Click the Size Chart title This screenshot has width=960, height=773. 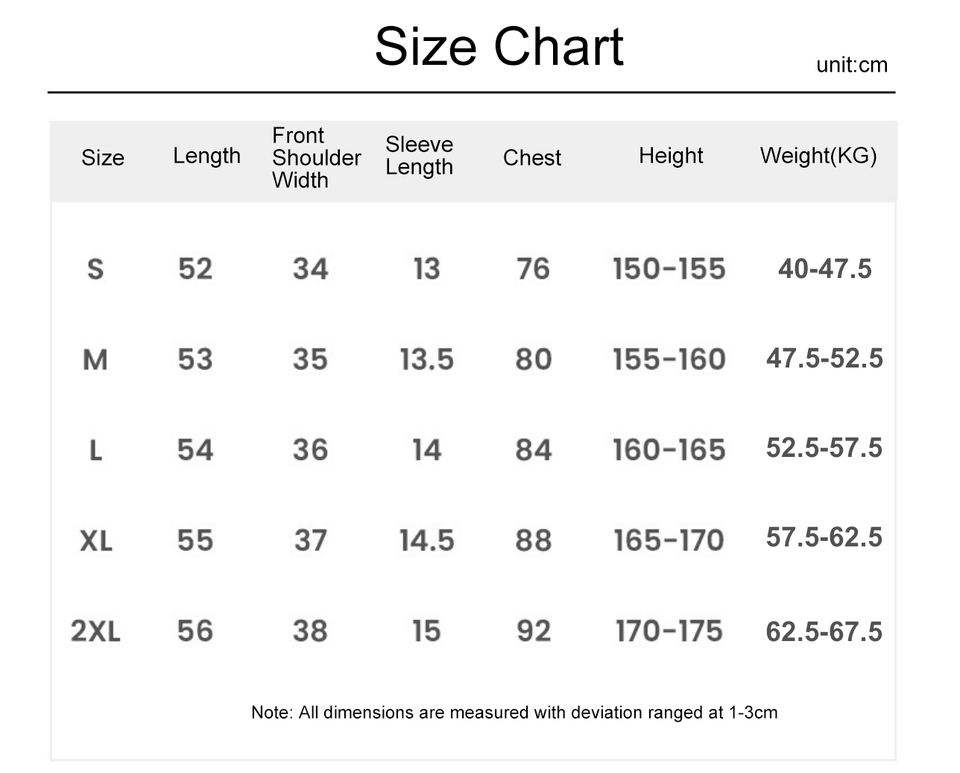(x=499, y=47)
